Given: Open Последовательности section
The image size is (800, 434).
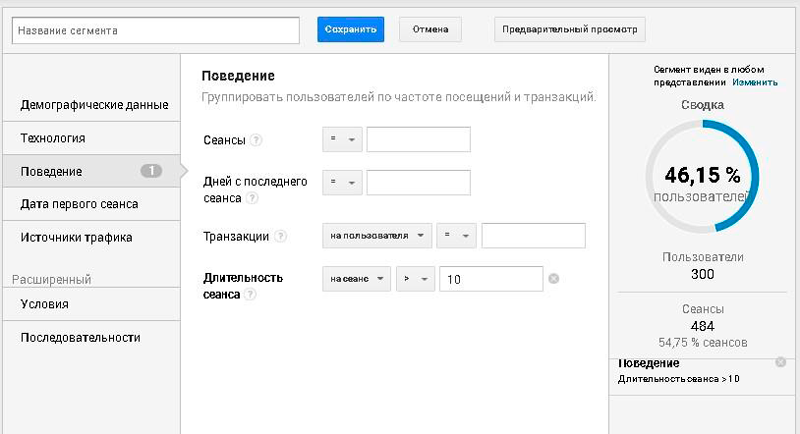Looking at the screenshot, I should [92, 338].
